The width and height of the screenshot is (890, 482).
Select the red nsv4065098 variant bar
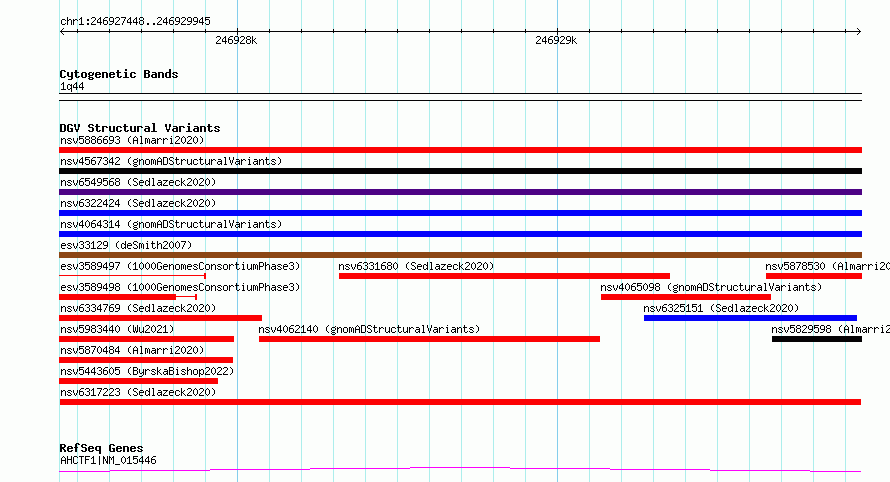point(686,297)
